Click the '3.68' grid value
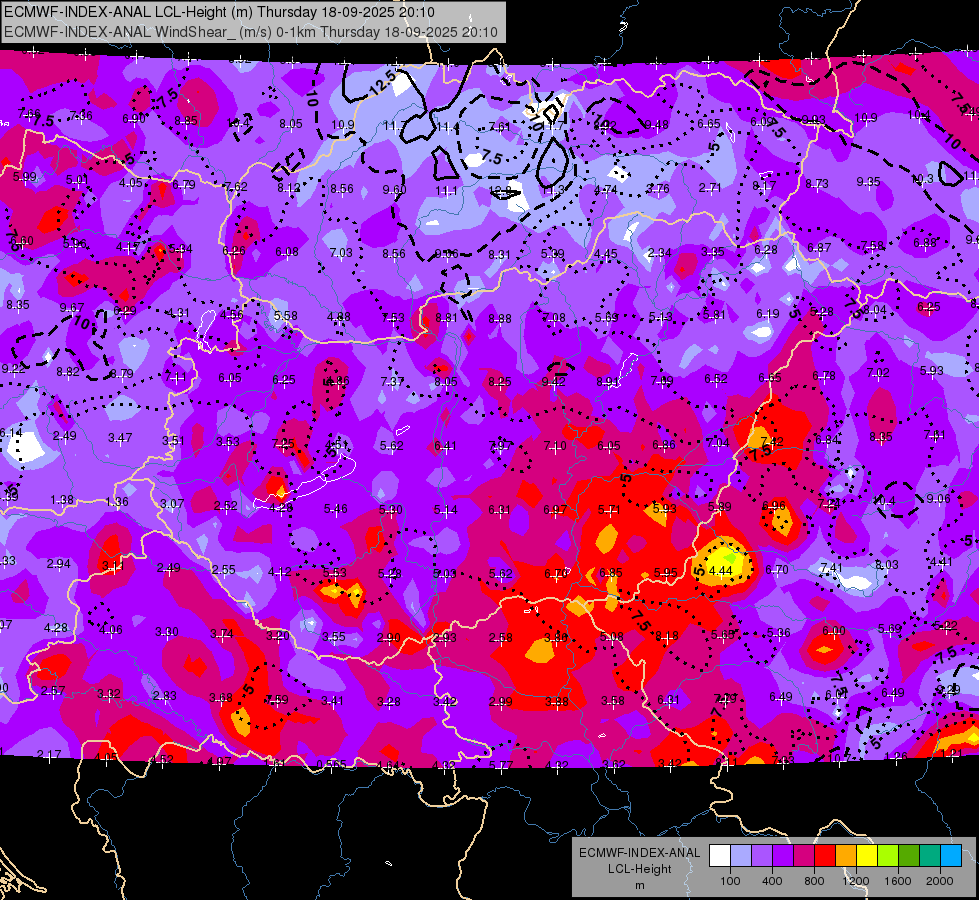This screenshot has height=900, width=979. click(x=221, y=698)
